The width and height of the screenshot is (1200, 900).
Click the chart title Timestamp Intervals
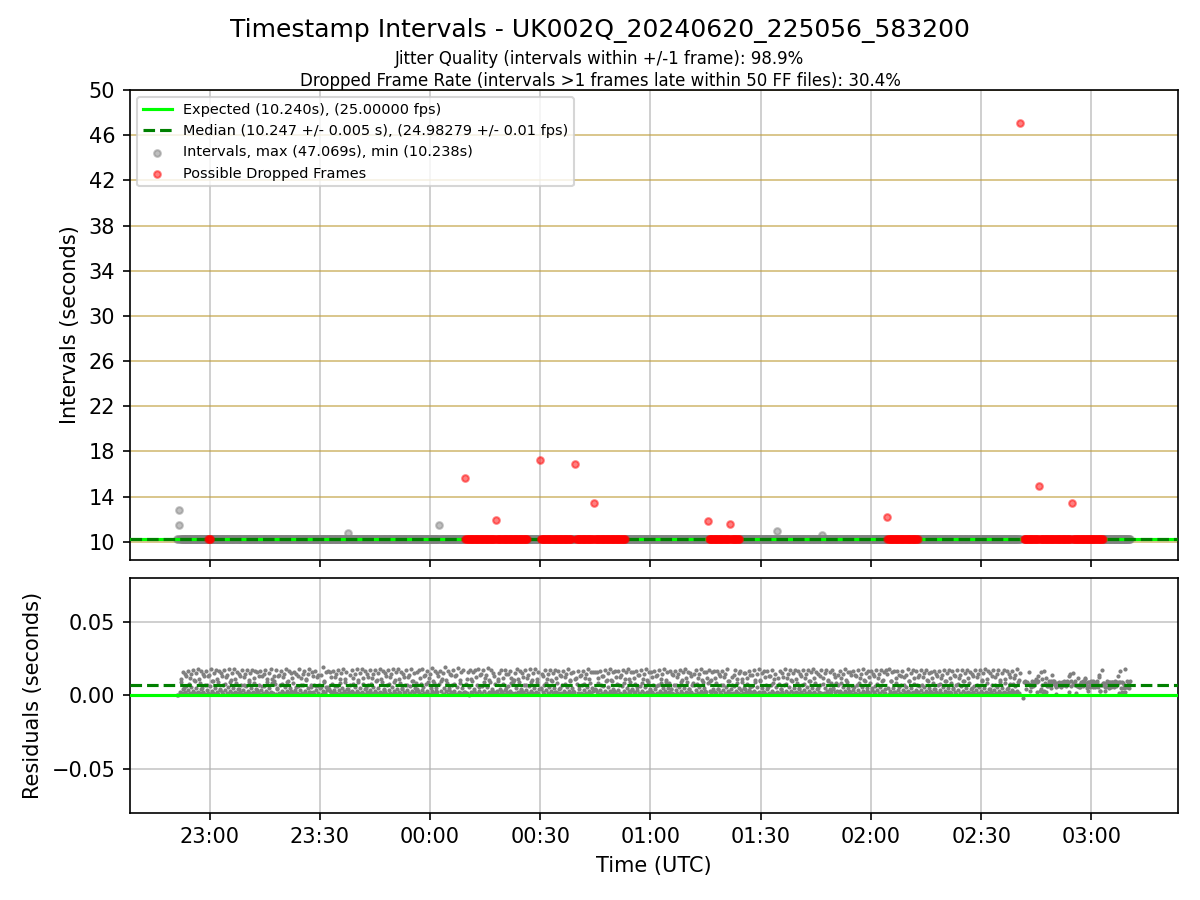[599, 29]
